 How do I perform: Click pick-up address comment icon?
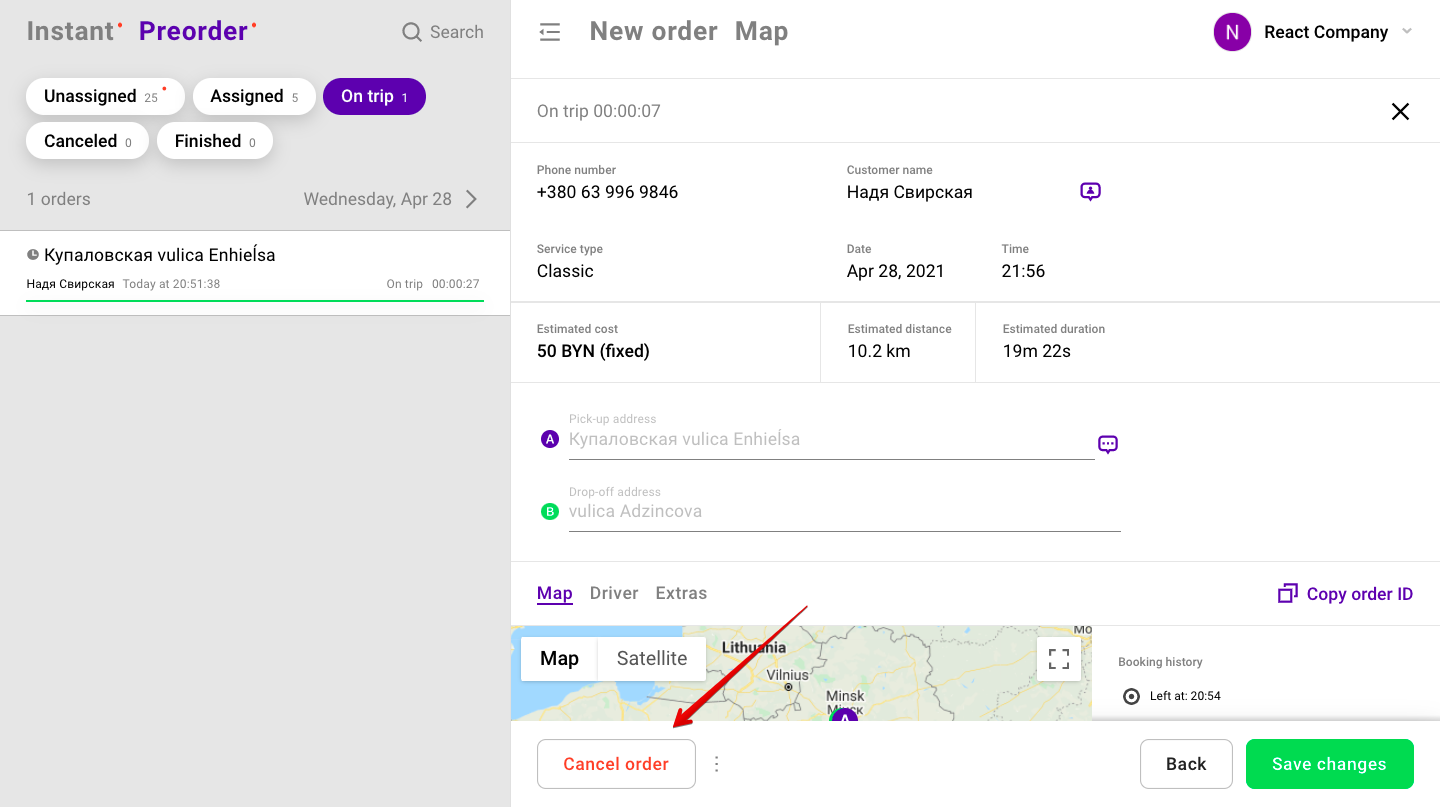click(1107, 444)
